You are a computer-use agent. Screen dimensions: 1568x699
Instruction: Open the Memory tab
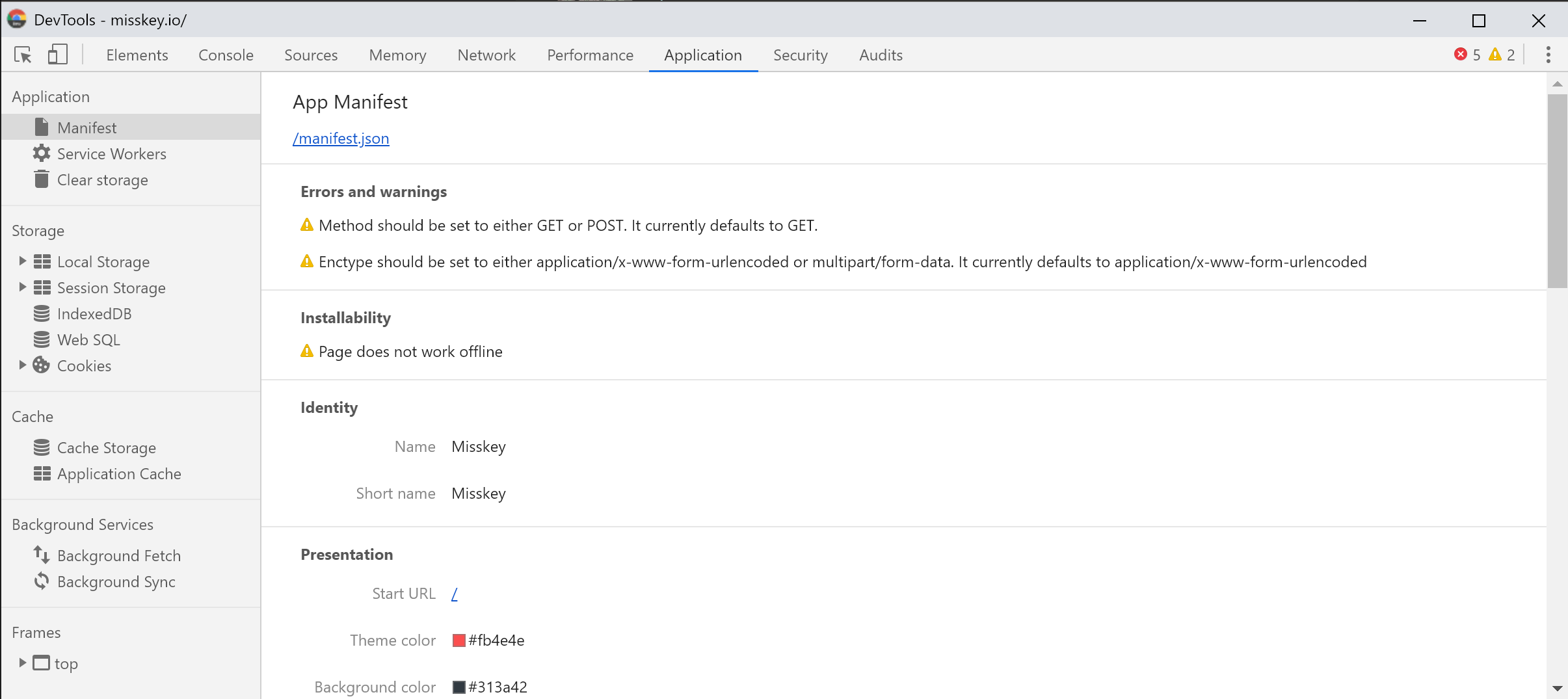click(397, 55)
